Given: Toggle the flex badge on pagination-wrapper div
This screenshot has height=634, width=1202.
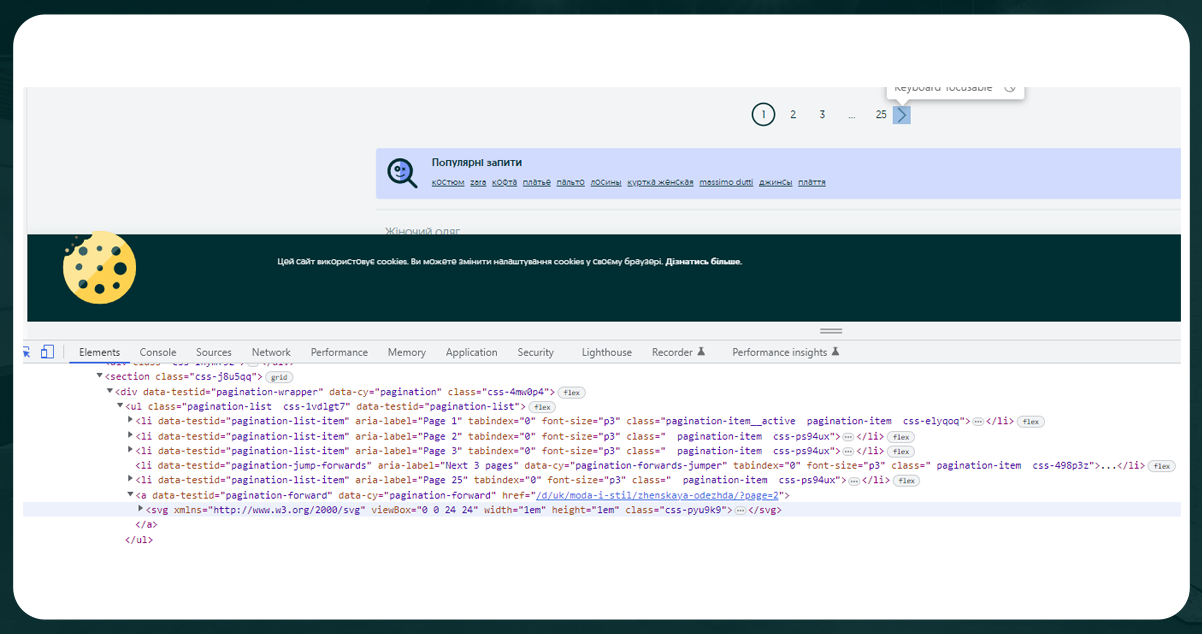Looking at the screenshot, I should click(x=570, y=392).
